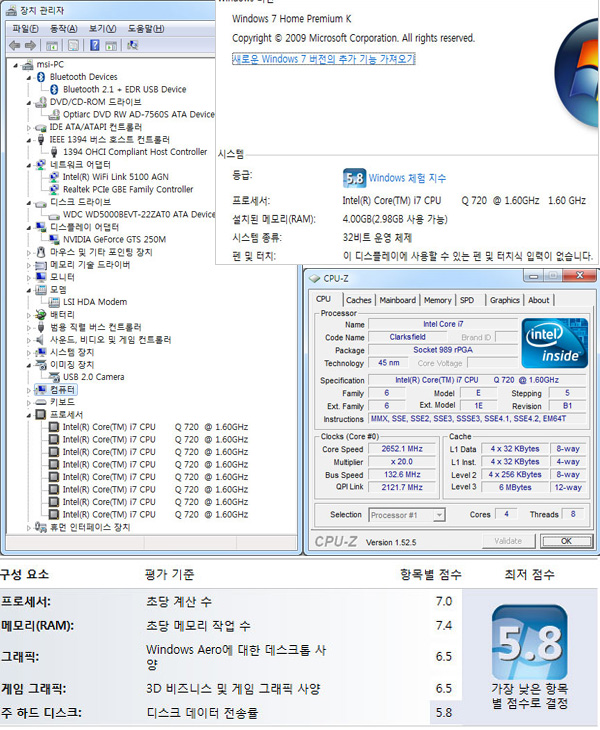Click the Instructions field listing MMX, SSE
The width and height of the screenshot is (600, 730).
pyautogui.click(x=477, y=419)
